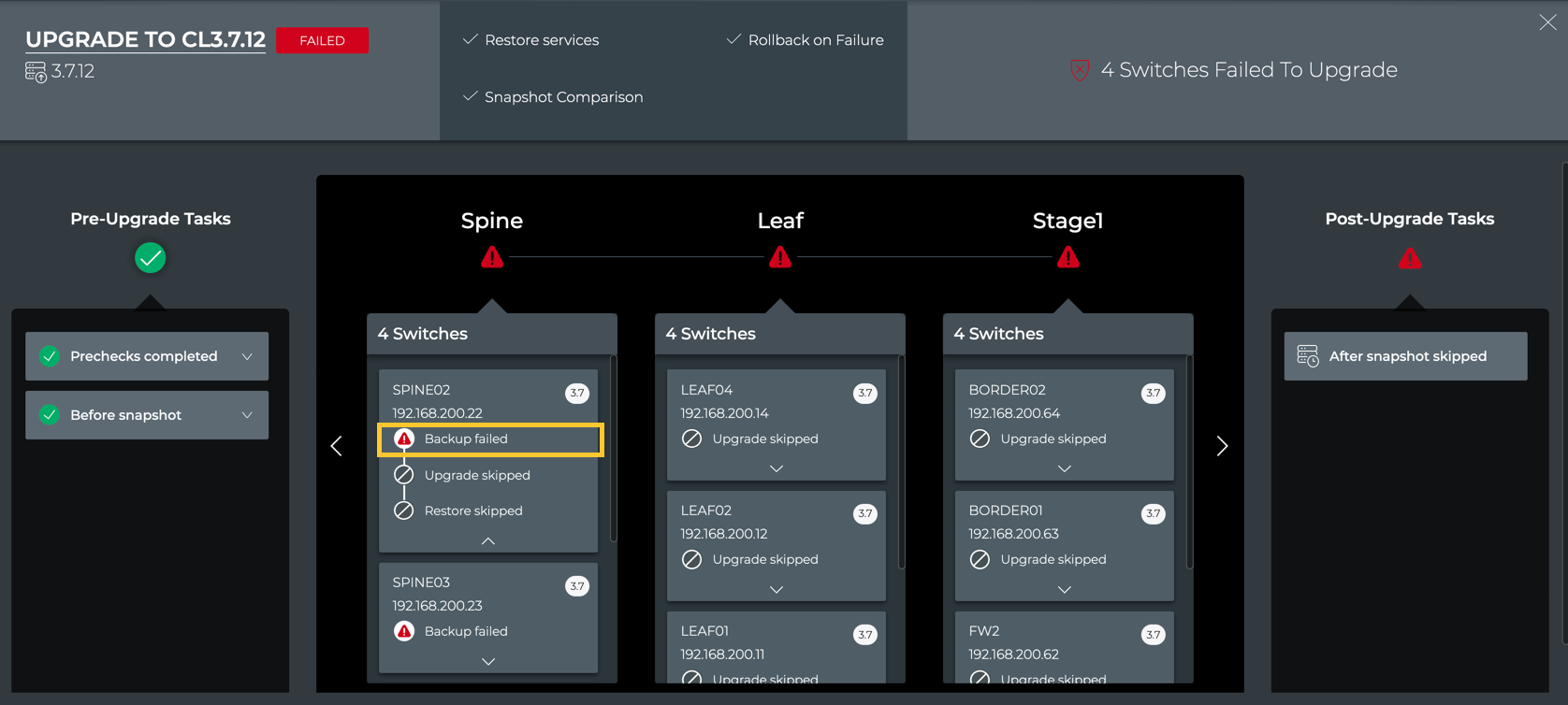Viewport: 1568px width, 705px height.
Task: Click the After snapshot skipped icon
Action: pos(1308,356)
